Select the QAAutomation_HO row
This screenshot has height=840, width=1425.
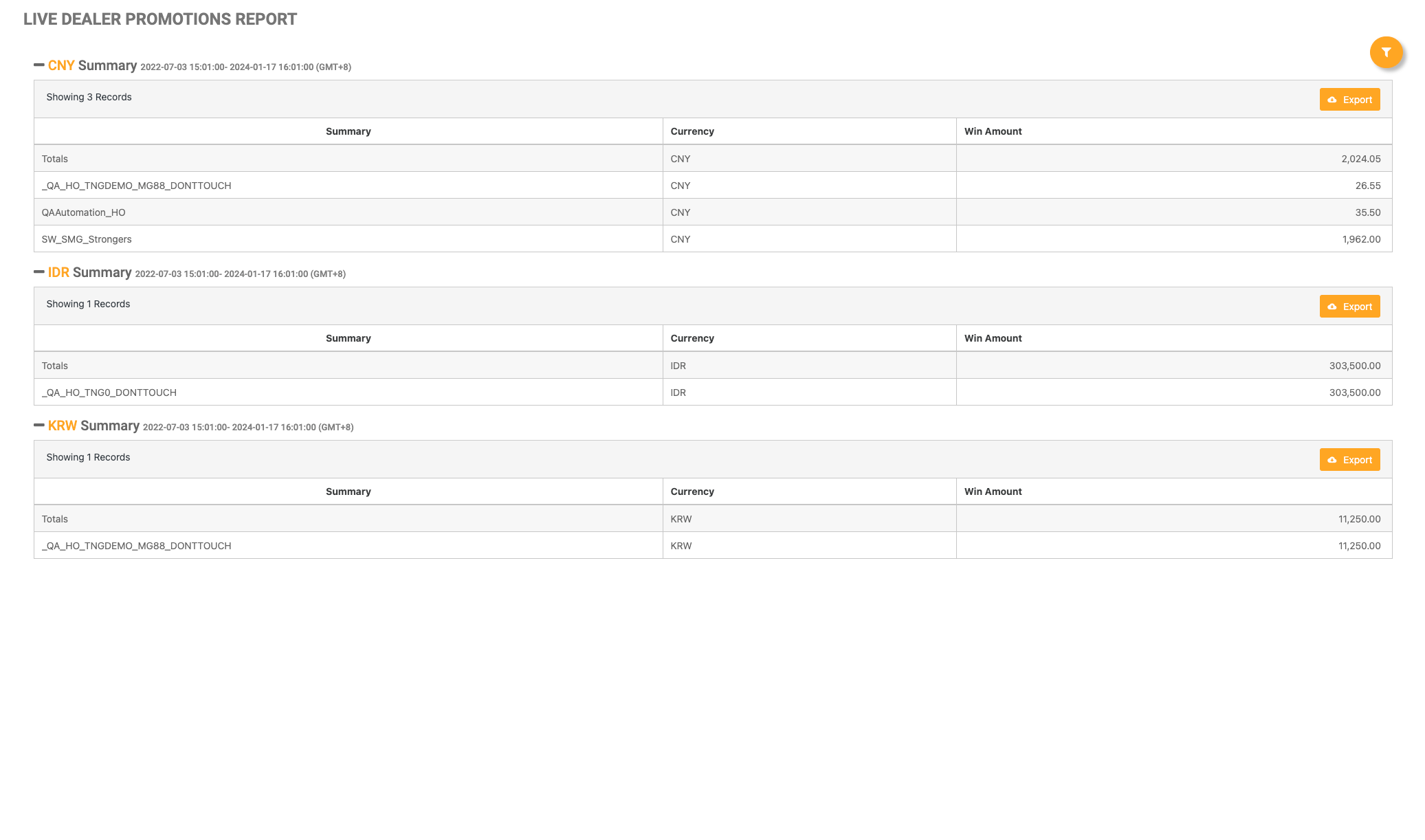(83, 212)
